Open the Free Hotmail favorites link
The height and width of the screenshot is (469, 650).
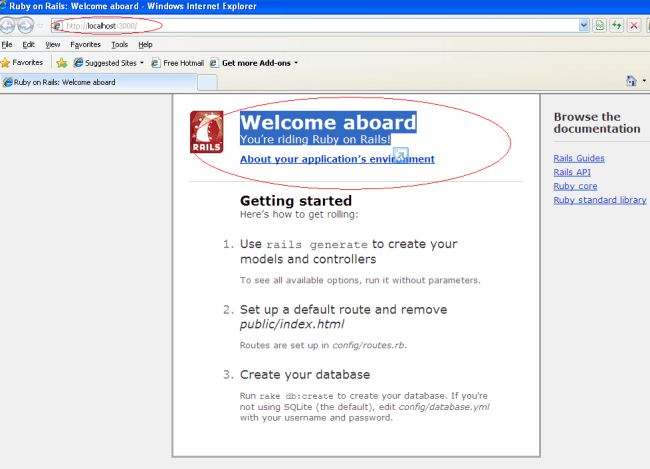pyautogui.click(x=177, y=63)
